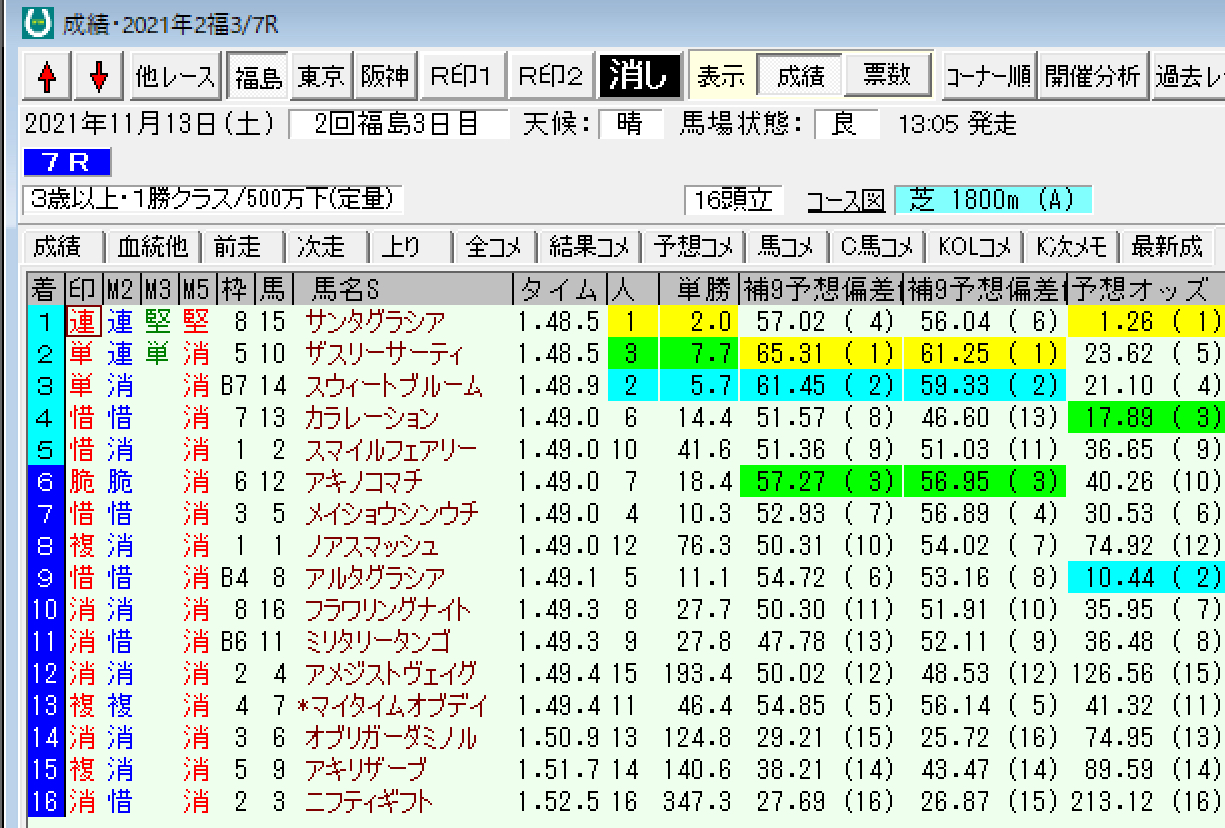Click horse name フラワリングナイト

point(388,610)
